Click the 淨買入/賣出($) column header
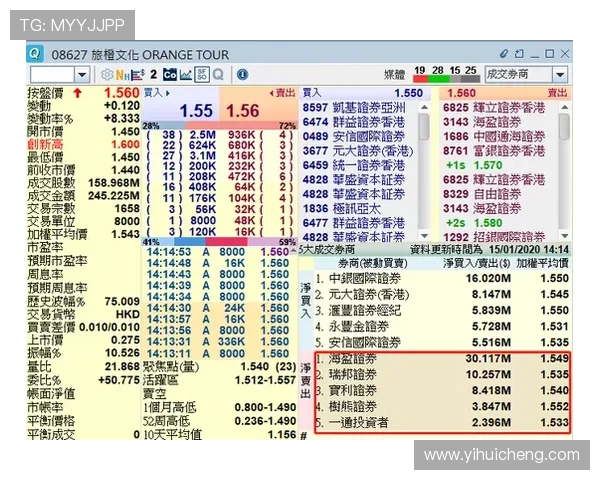Screen dimensions: 600x480 click(477, 263)
